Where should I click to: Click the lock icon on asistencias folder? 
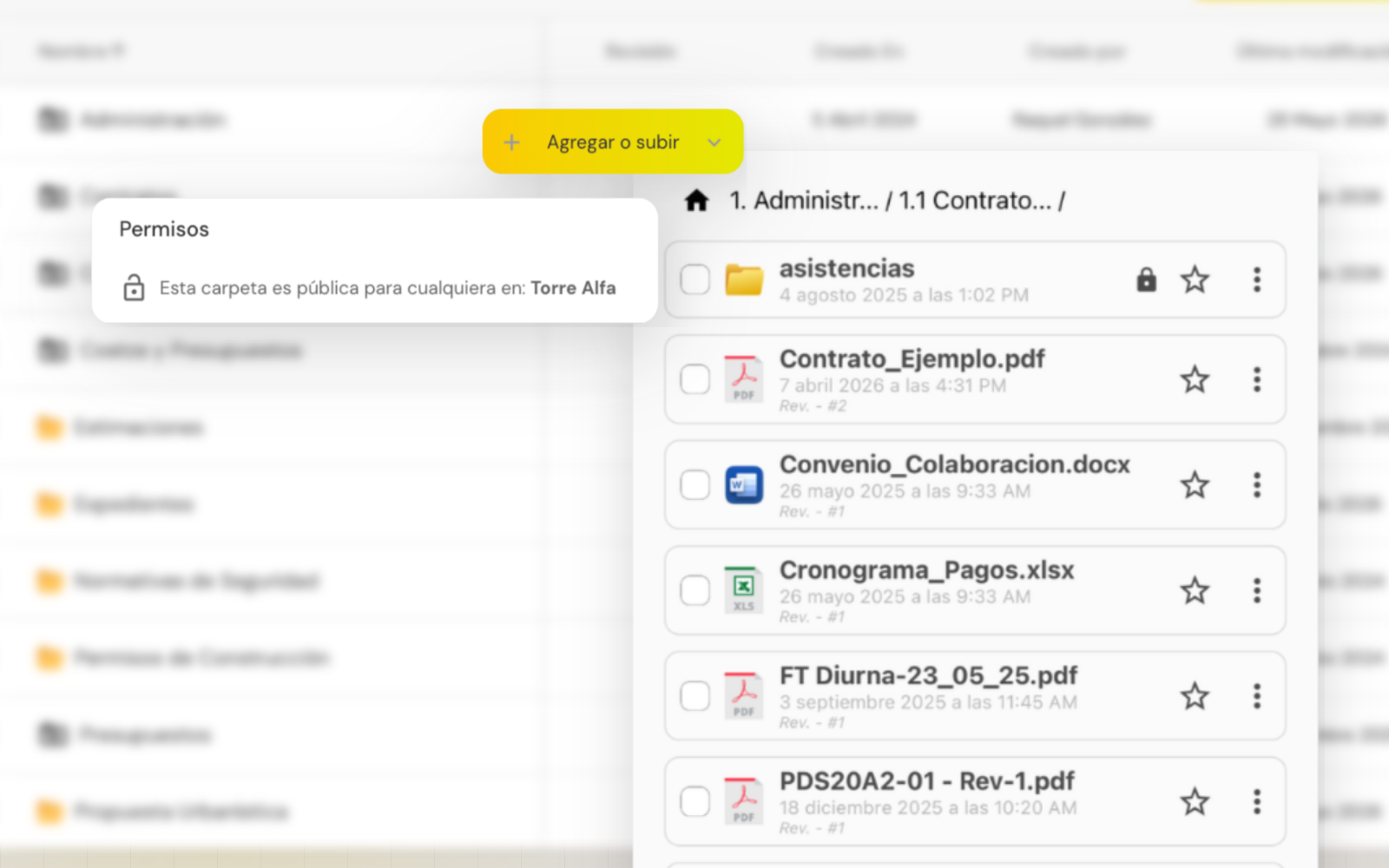(x=1147, y=279)
